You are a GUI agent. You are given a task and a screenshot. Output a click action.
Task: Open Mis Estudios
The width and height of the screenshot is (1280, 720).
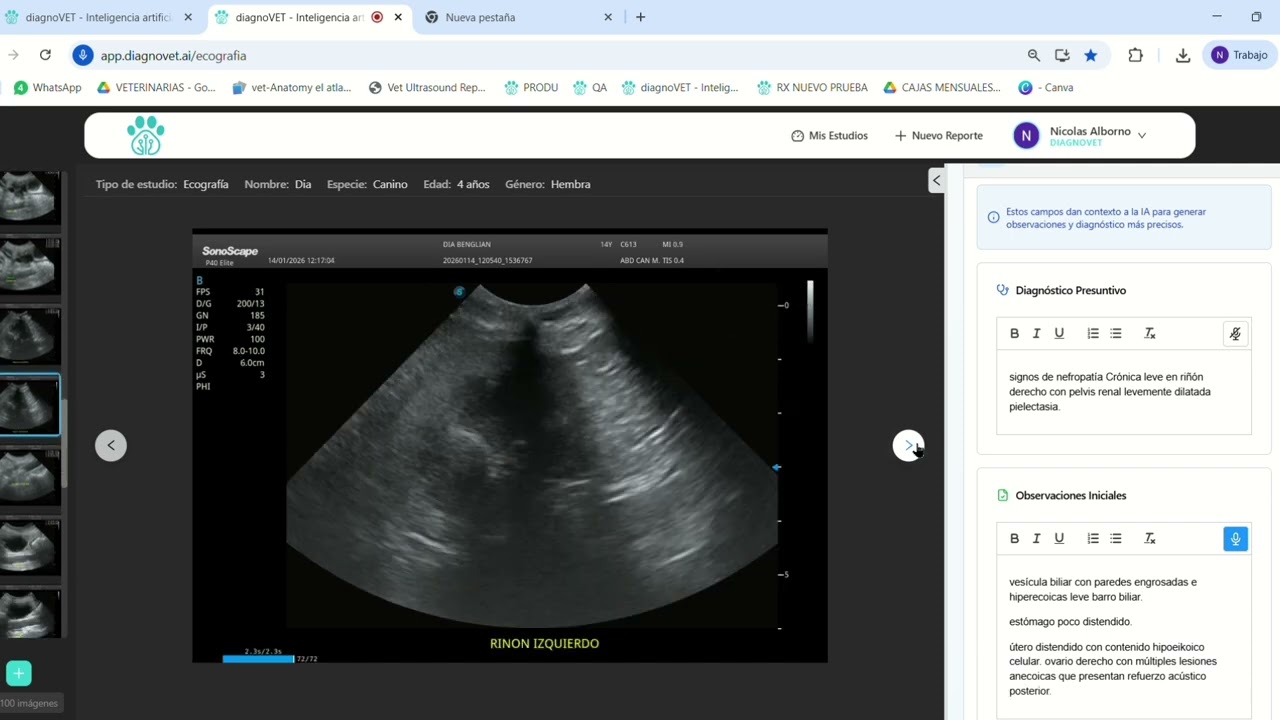point(829,135)
